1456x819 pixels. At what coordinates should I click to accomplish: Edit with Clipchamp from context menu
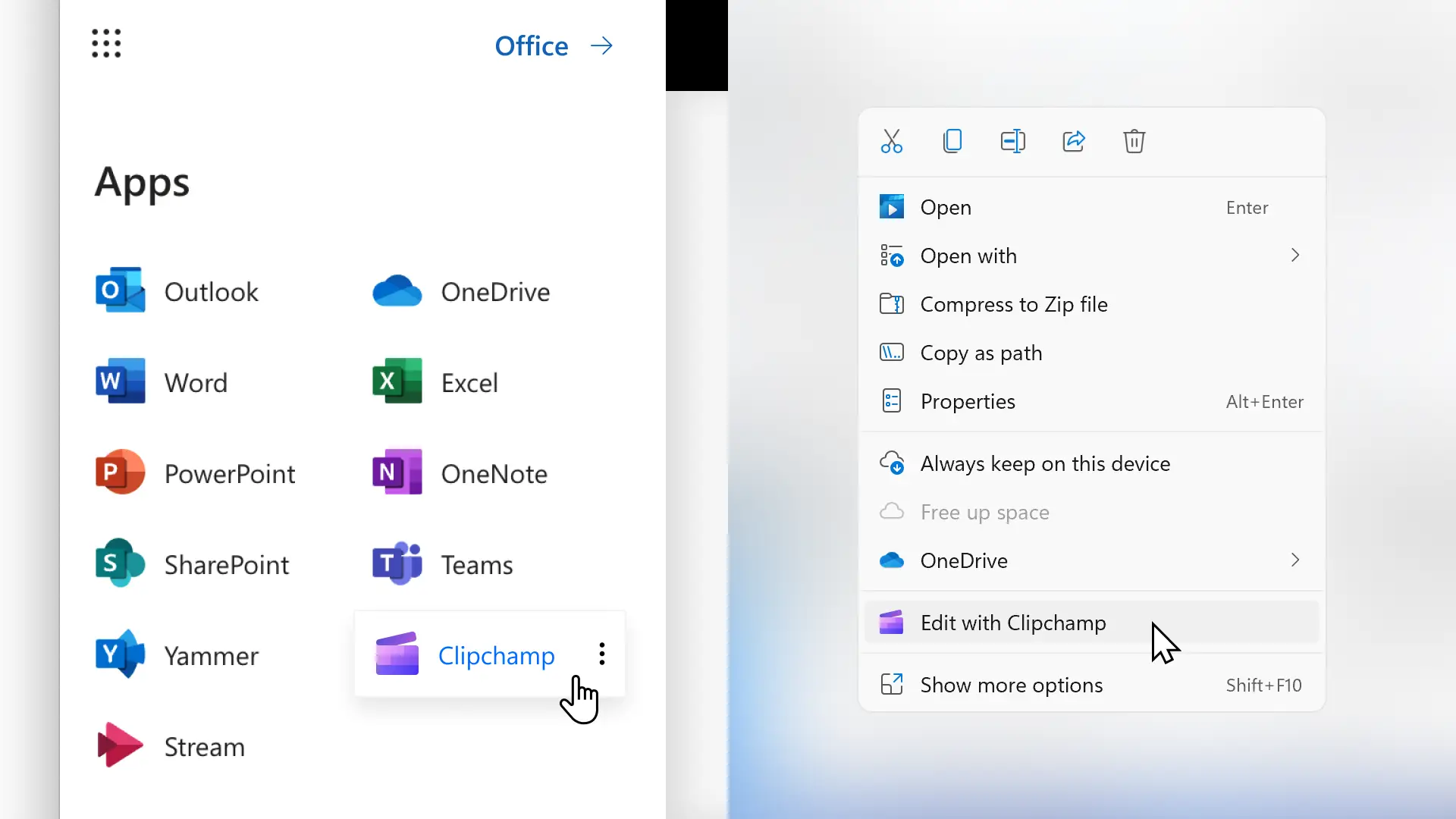coord(1013,622)
